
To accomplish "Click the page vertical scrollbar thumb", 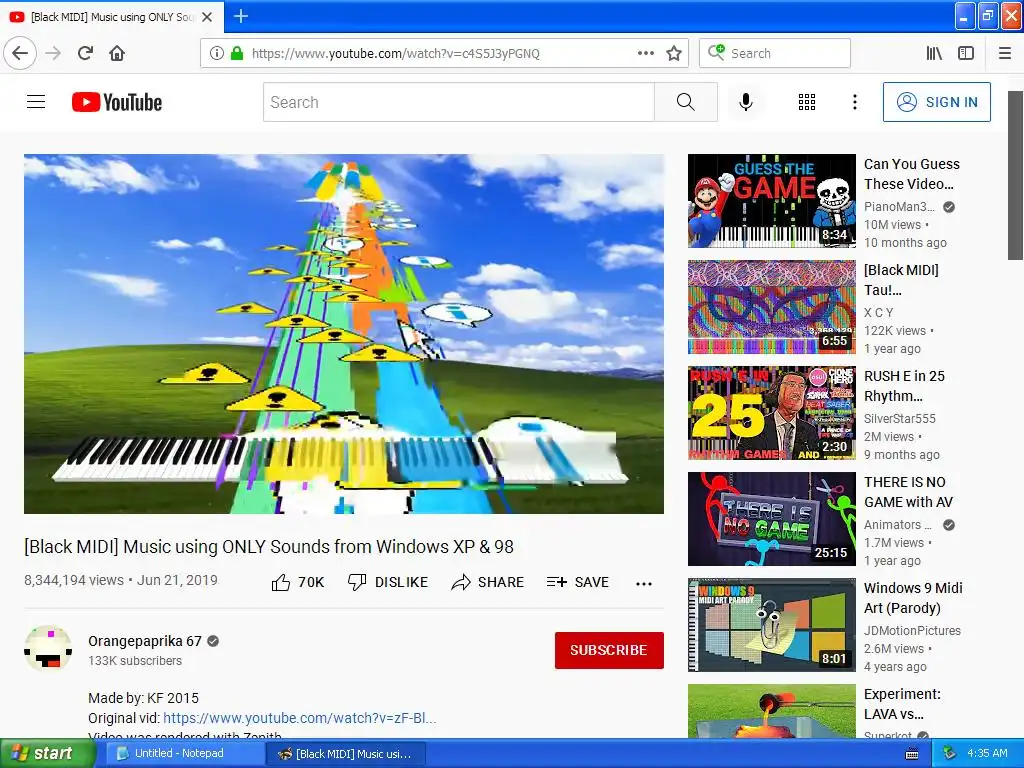I will coord(1015,175).
